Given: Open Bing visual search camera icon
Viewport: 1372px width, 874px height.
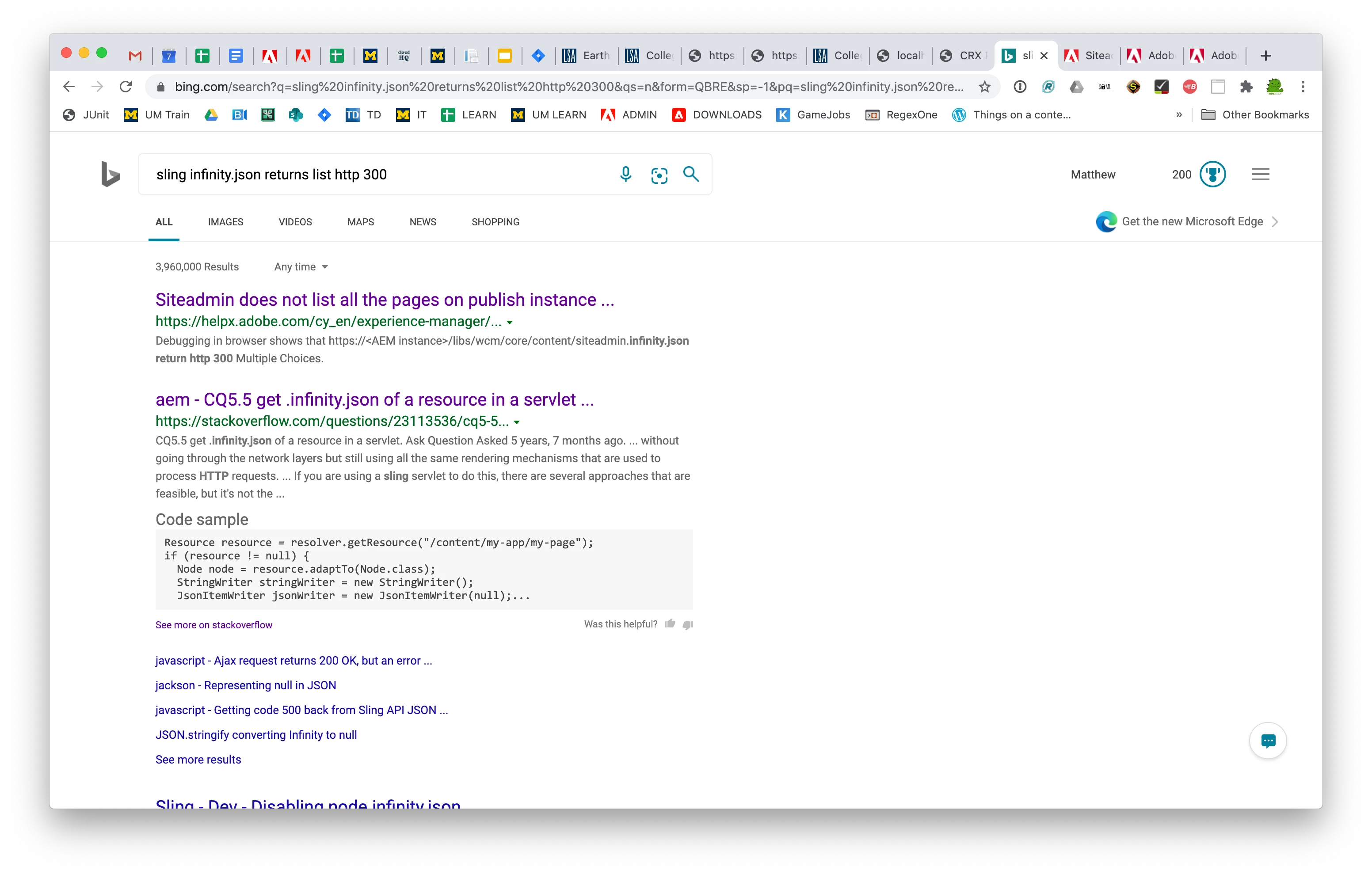Looking at the screenshot, I should coord(659,175).
